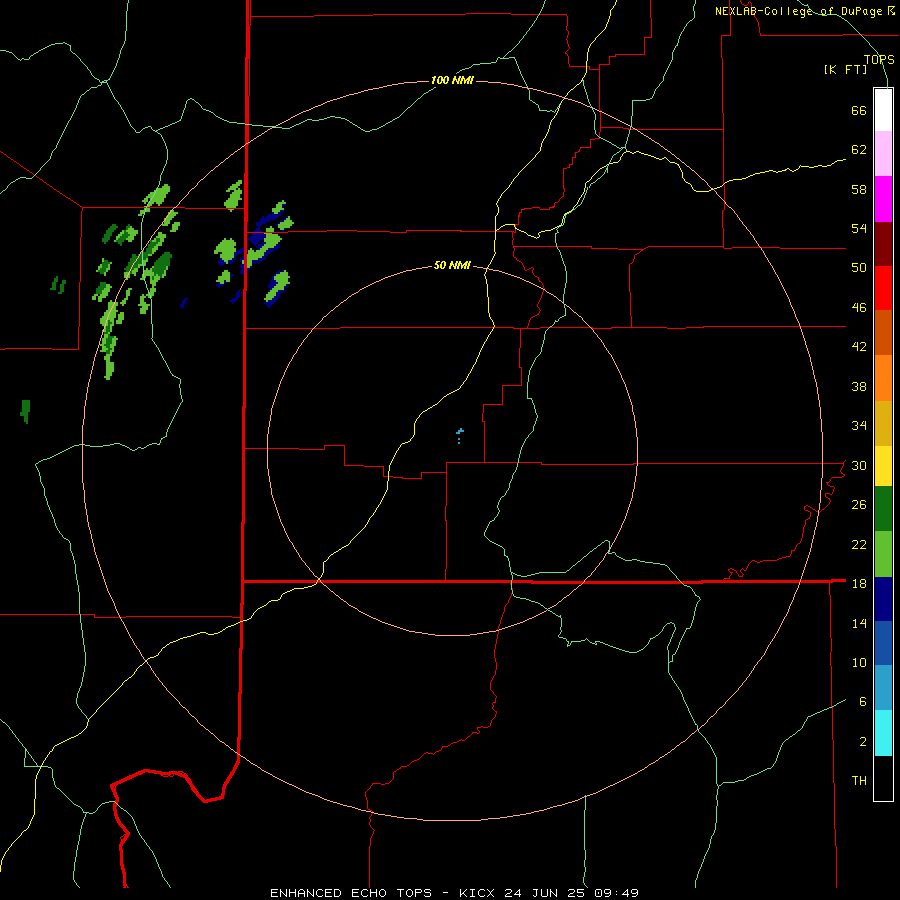Click the '14' legend value
The height and width of the screenshot is (900, 900).
point(859,623)
